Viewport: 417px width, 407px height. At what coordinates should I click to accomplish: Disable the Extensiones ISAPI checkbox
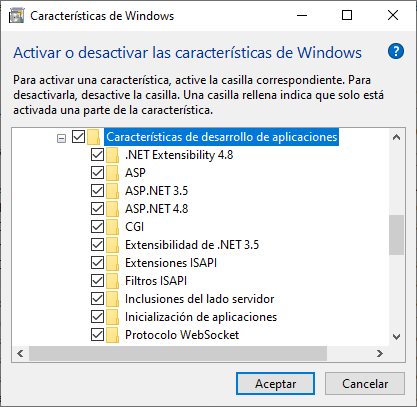coord(97,263)
